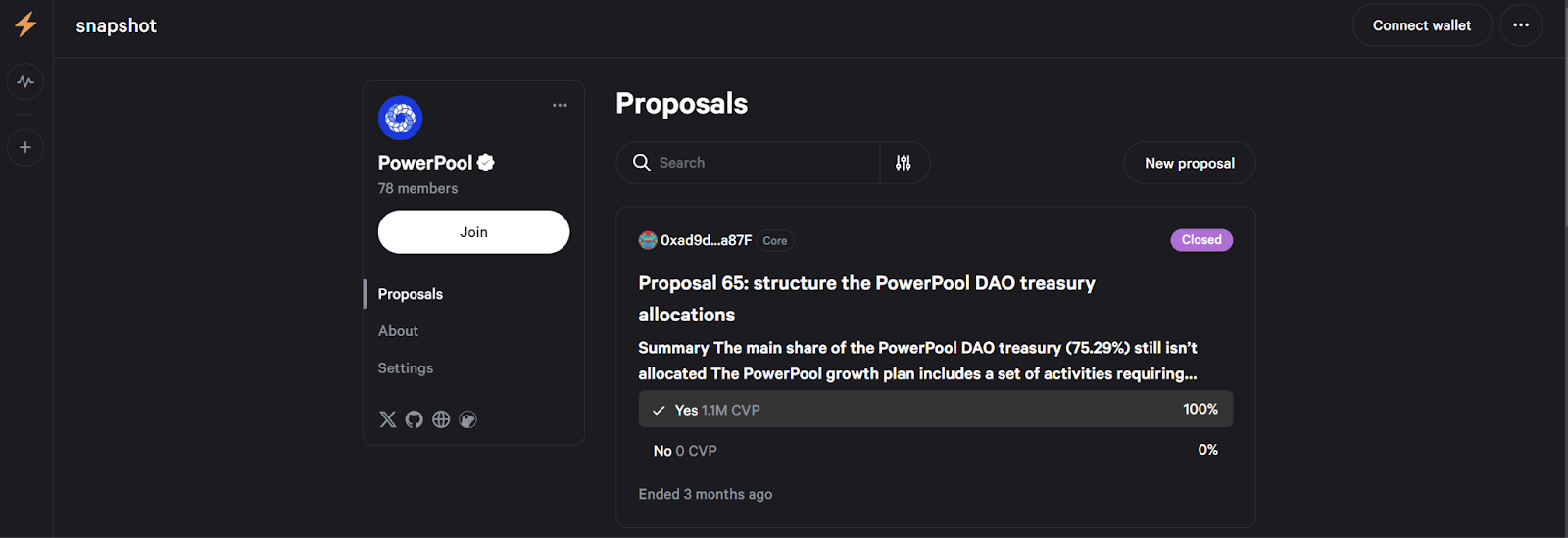Click the Connect wallet button

pyautogui.click(x=1422, y=25)
